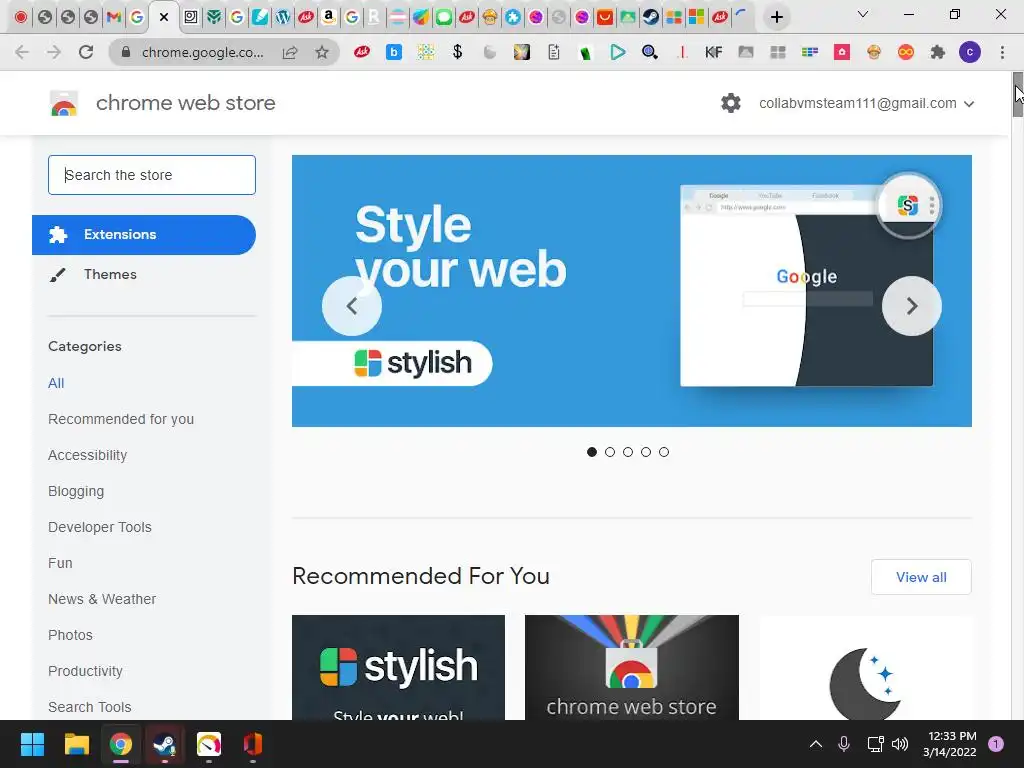Viewport: 1024px width, 768px height.
Task: Open the tab search dropdown arrow
Action: coord(863,14)
